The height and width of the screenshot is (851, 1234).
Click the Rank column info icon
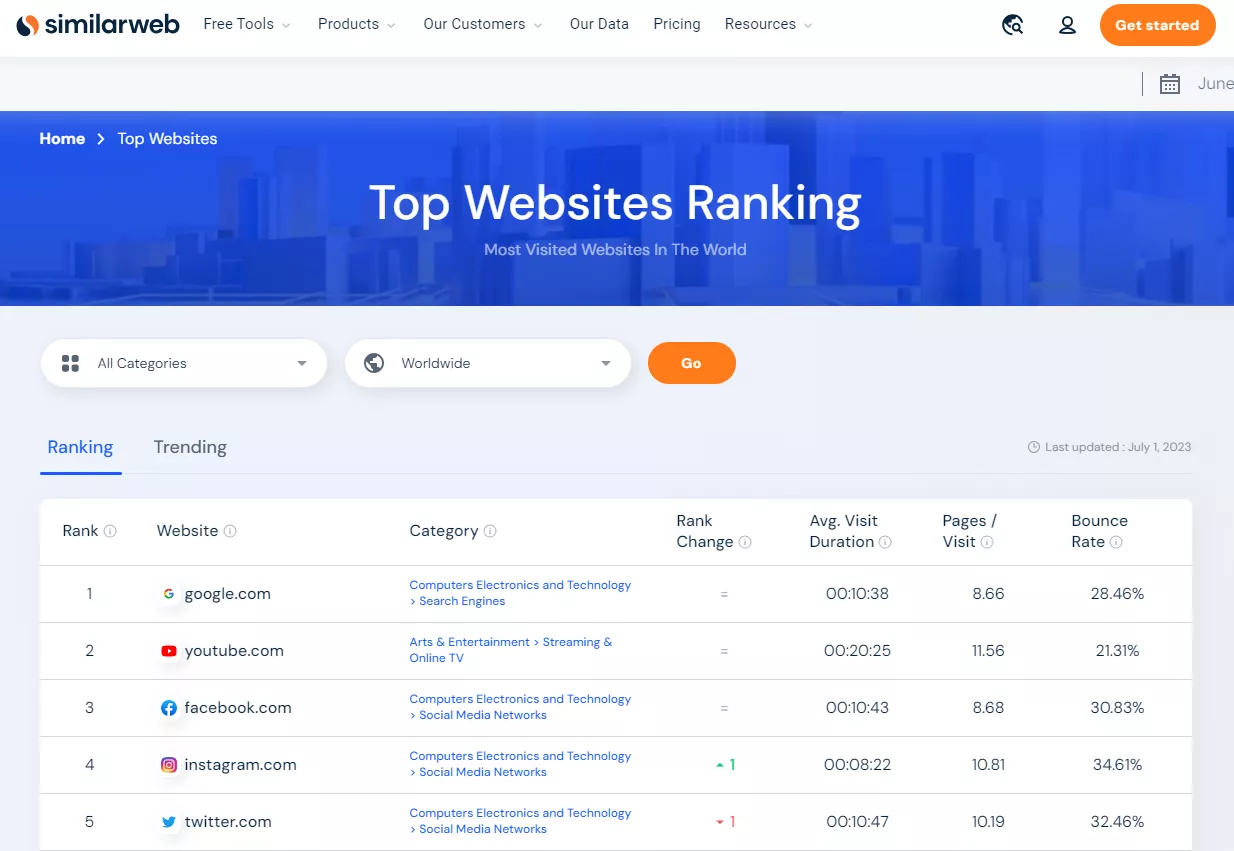click(110, 531)
